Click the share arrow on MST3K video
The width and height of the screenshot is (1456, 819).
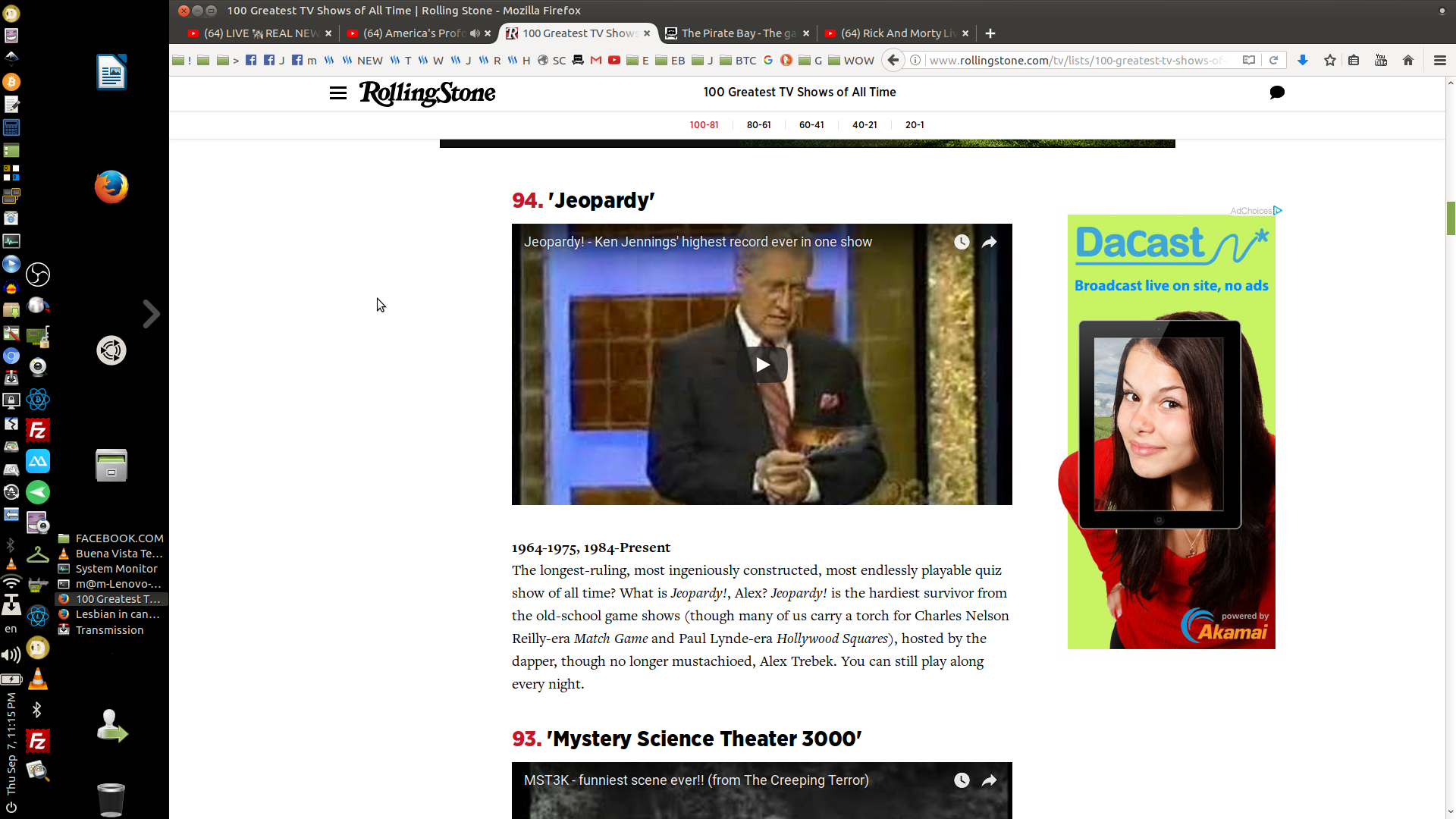990,780
